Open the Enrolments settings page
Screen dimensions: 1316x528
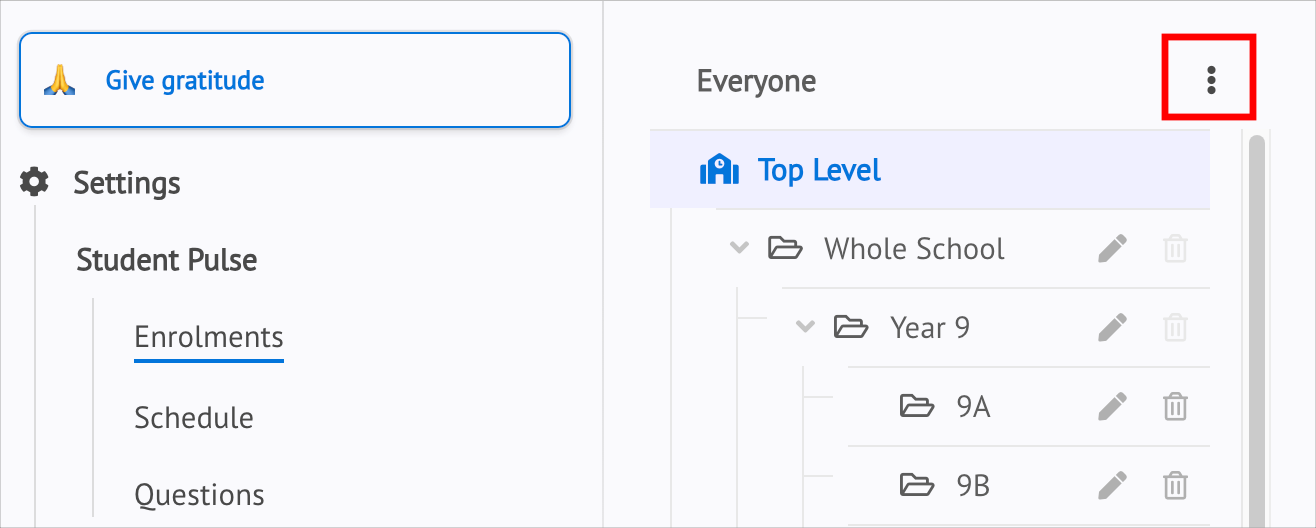209,337
